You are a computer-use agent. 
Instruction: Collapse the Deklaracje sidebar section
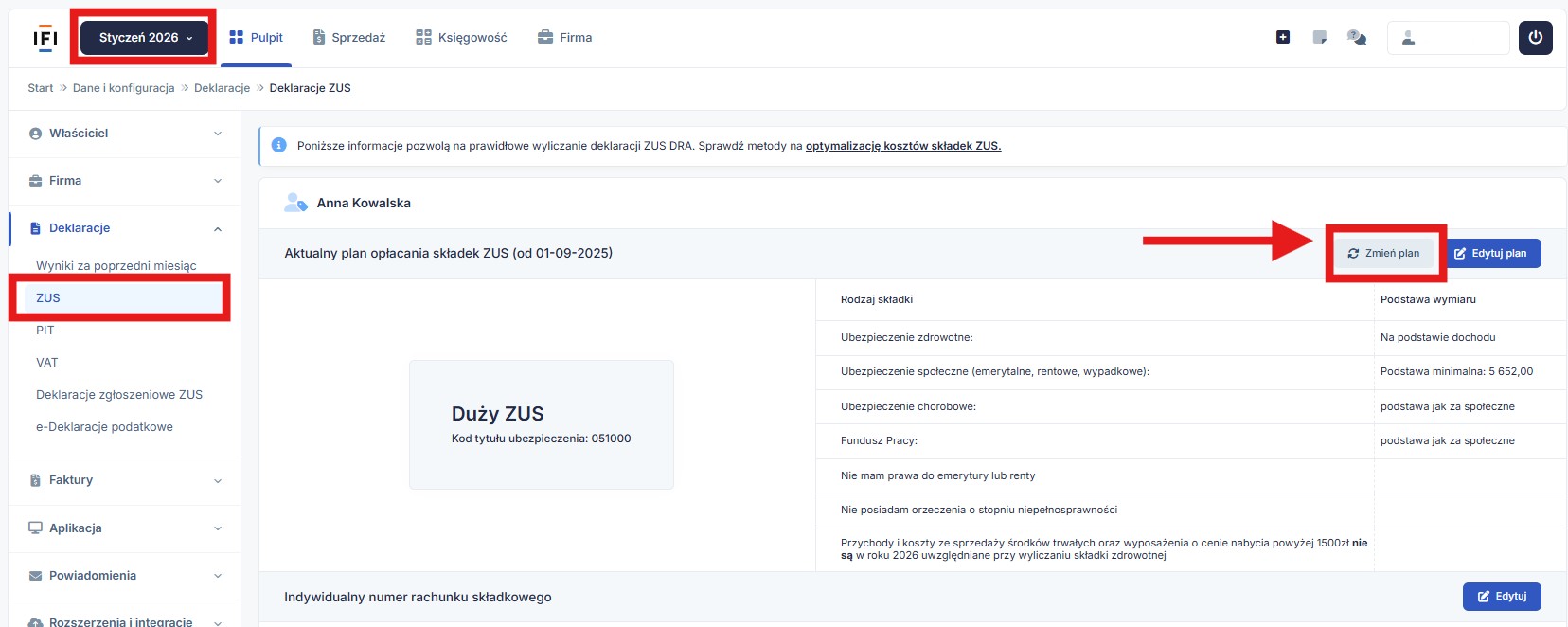[124, 228]
